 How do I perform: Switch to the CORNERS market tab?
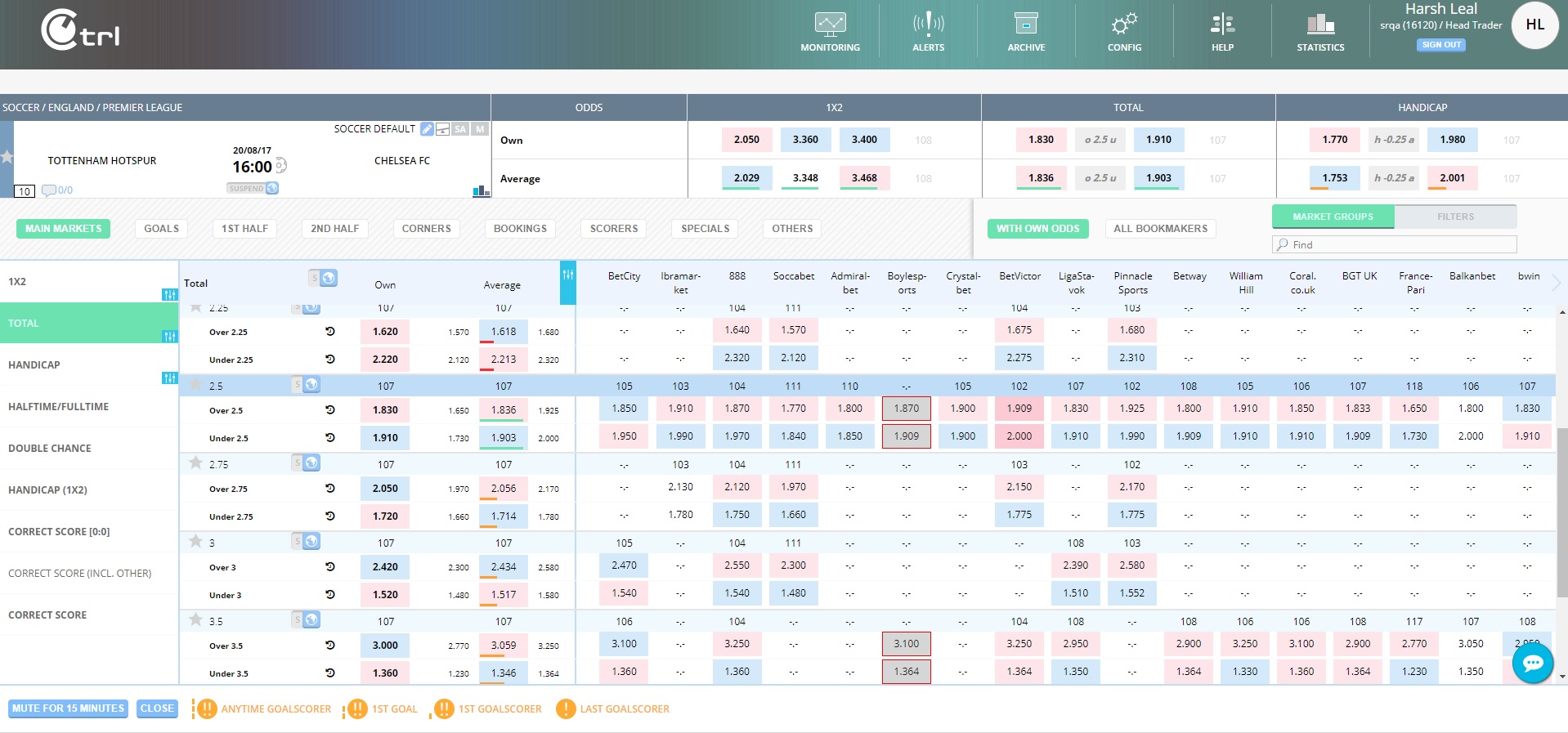[x=426, y=229]
